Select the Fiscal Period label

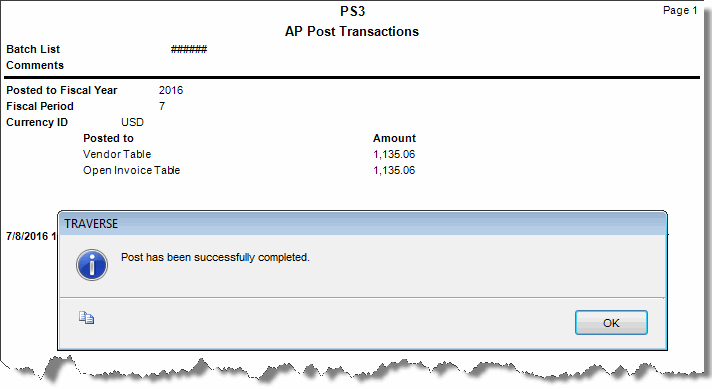[x=40, y=106]
